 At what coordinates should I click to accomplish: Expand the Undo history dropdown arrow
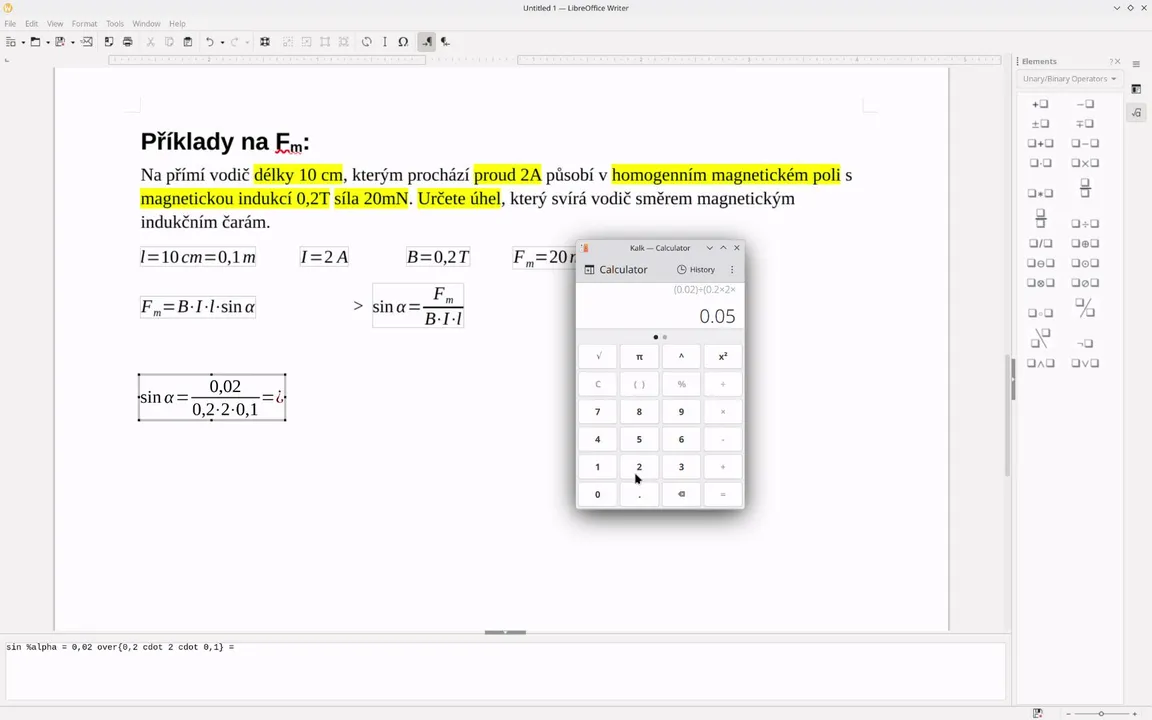click(x=222, y=43)
